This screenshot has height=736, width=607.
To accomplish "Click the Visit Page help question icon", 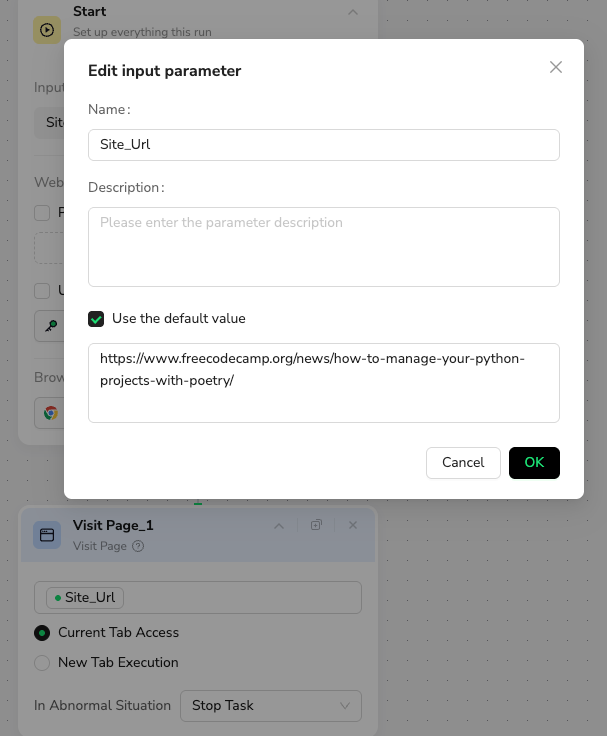I will pos(138,546).
